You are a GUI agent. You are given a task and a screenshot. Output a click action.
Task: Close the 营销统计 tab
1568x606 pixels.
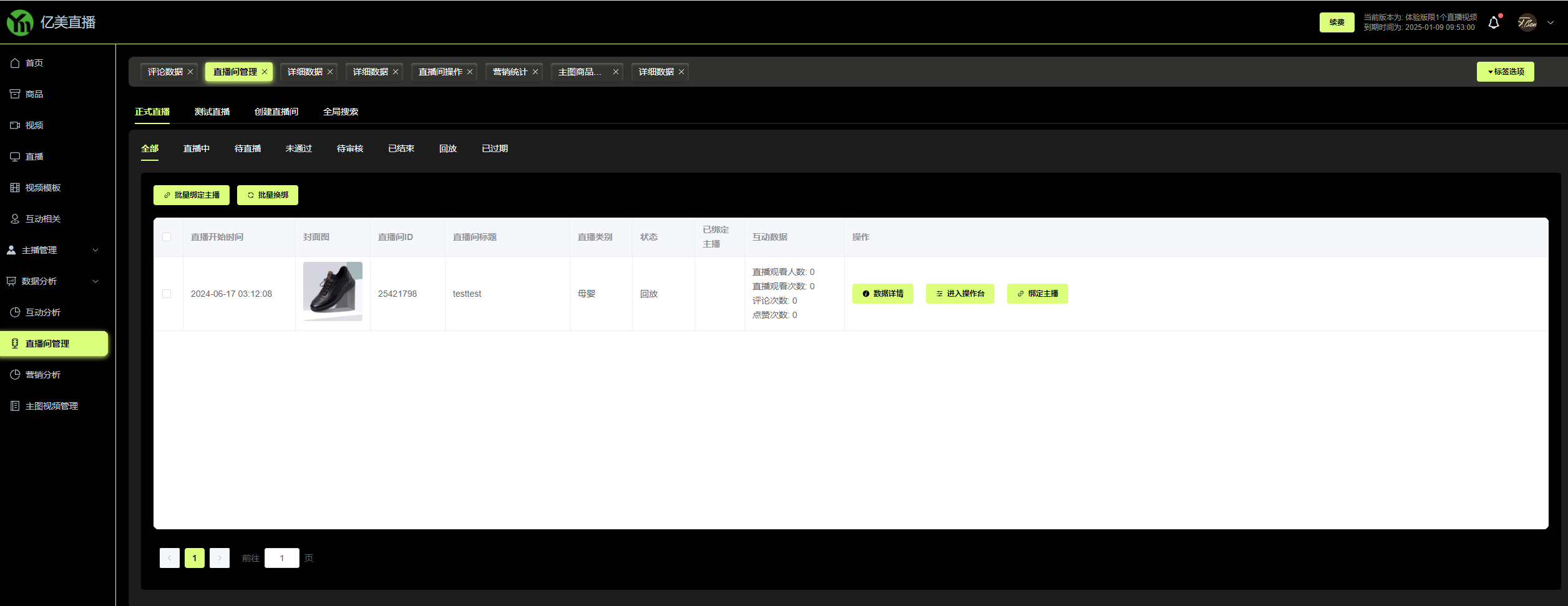535,72
